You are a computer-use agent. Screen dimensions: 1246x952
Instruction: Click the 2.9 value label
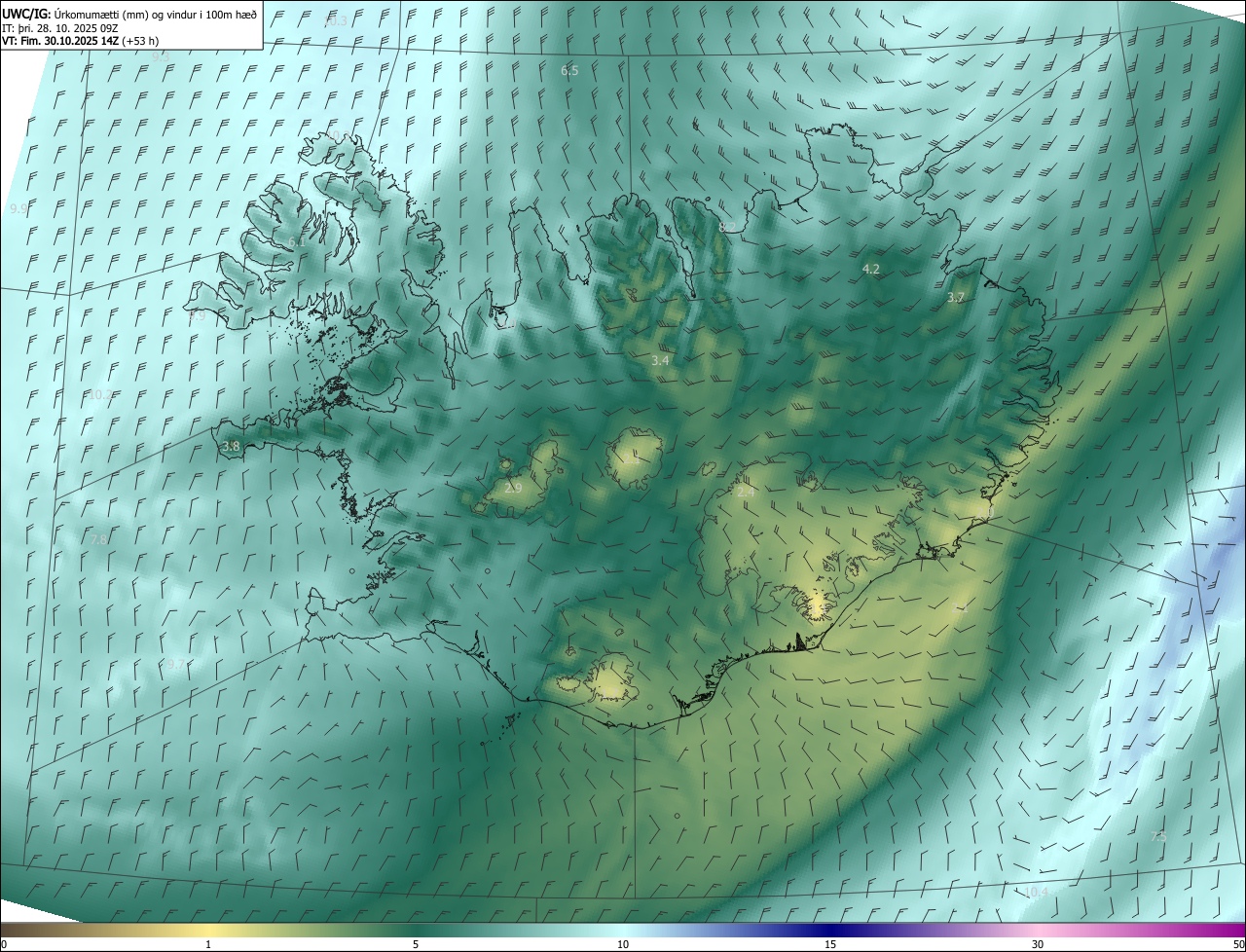click(513, 488)
